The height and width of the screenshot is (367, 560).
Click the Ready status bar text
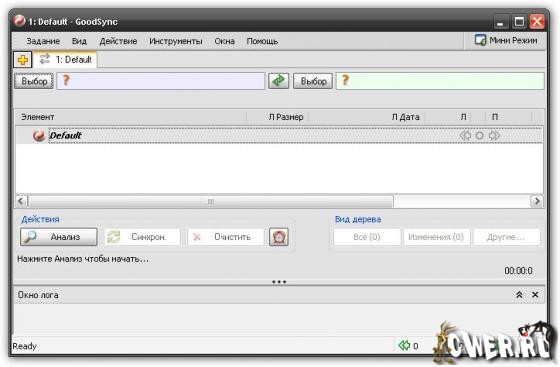coord(25,346)
